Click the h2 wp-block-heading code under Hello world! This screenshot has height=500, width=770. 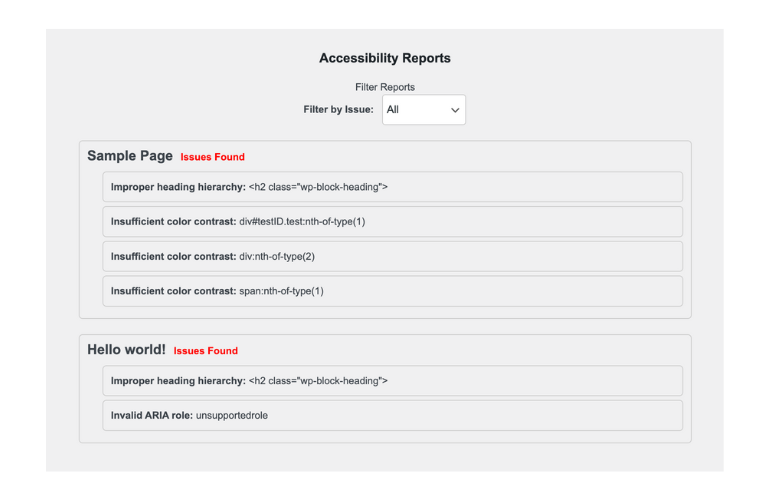[x=318, y=381]
